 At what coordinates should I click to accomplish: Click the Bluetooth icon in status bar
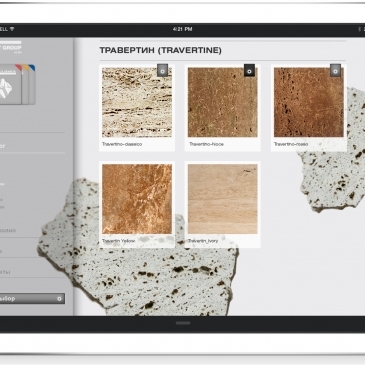tap(359, 29)
